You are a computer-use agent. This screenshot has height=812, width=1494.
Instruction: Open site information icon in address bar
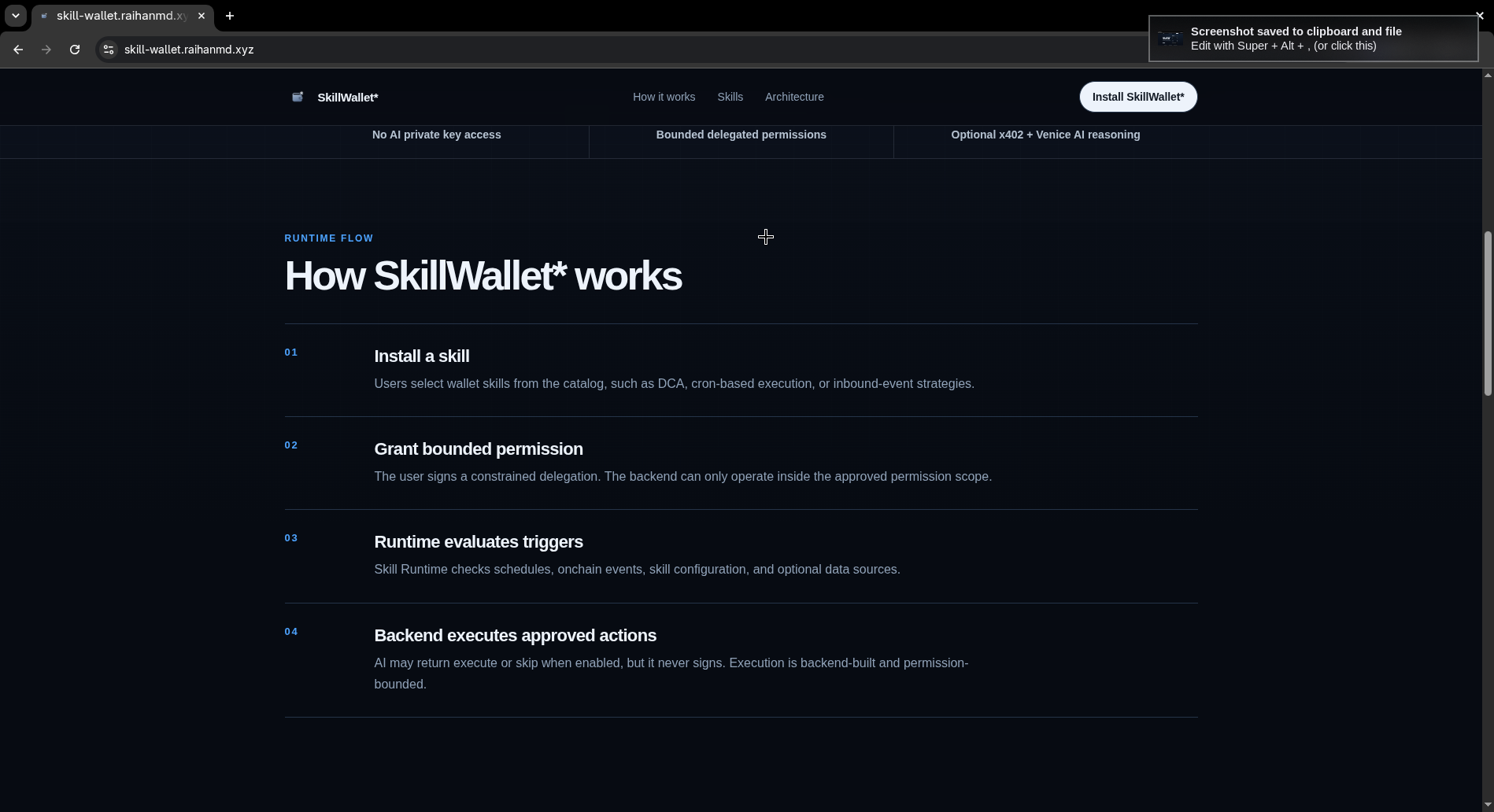coord(109,50)
